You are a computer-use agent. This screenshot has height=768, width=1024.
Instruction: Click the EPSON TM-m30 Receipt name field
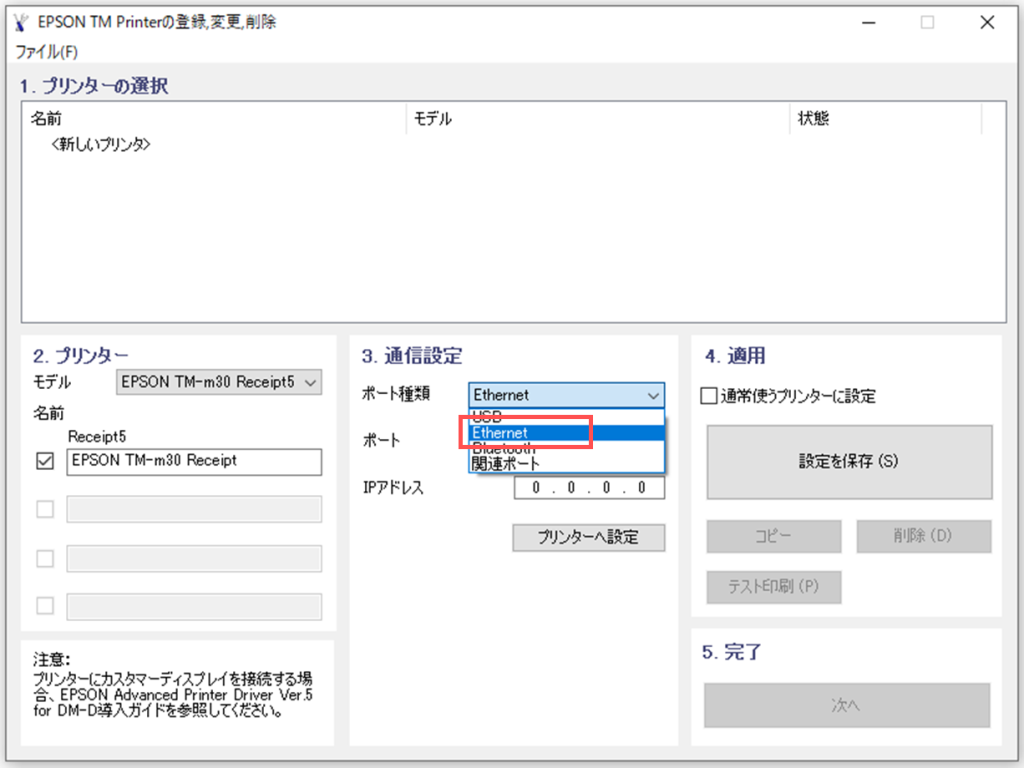pos(194,462)
